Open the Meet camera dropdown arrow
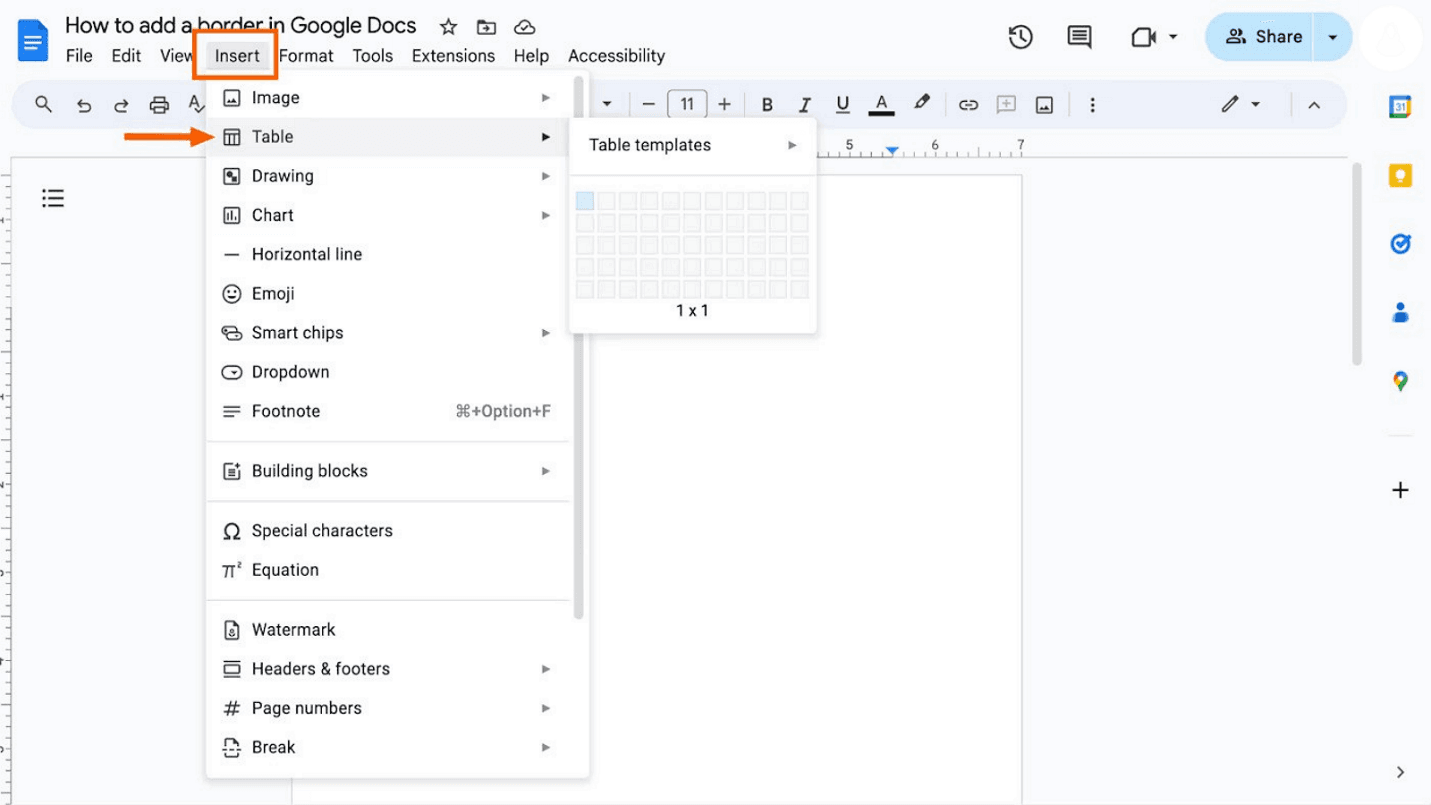This screenshot has height=805, width=1431. pos(1173,37)
